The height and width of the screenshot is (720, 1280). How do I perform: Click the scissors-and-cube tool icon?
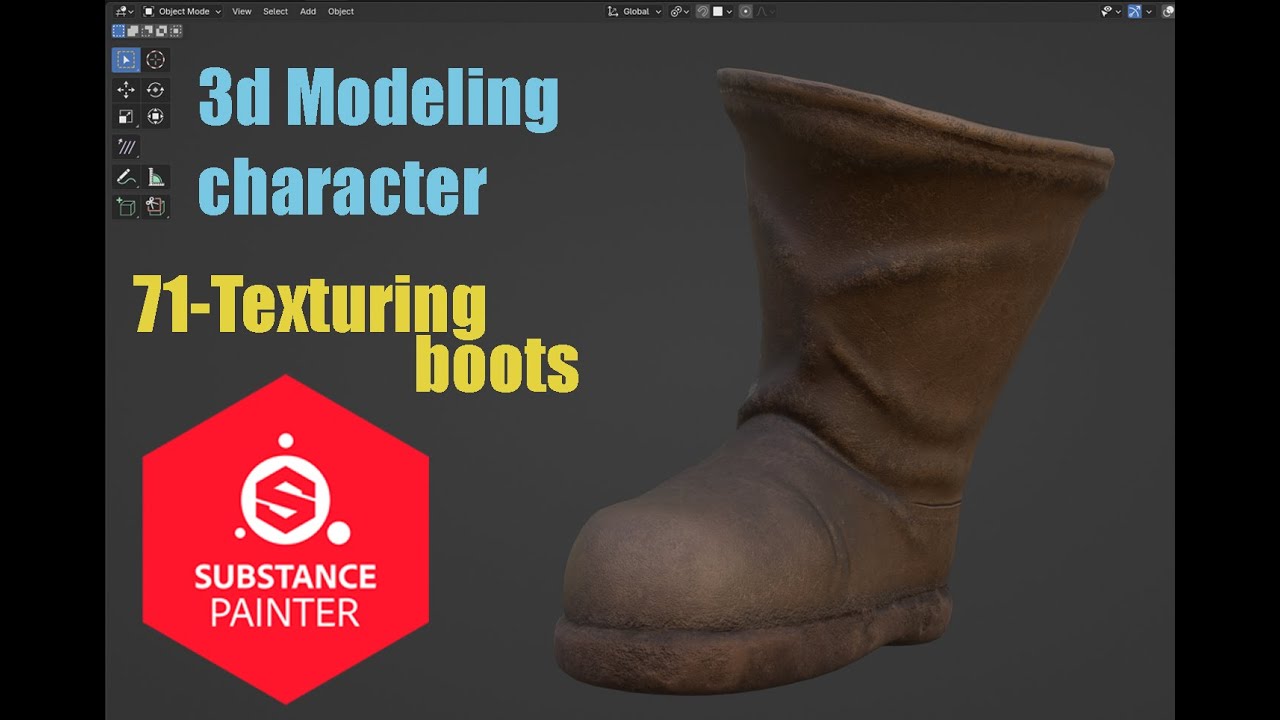(155, 207)
